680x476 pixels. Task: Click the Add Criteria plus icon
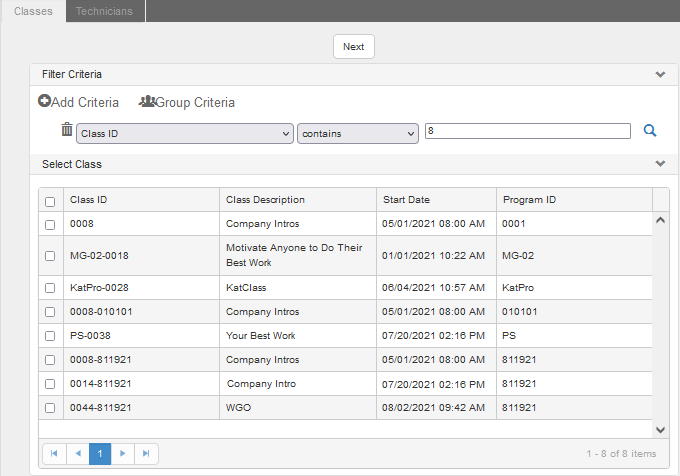coord(44,101)
